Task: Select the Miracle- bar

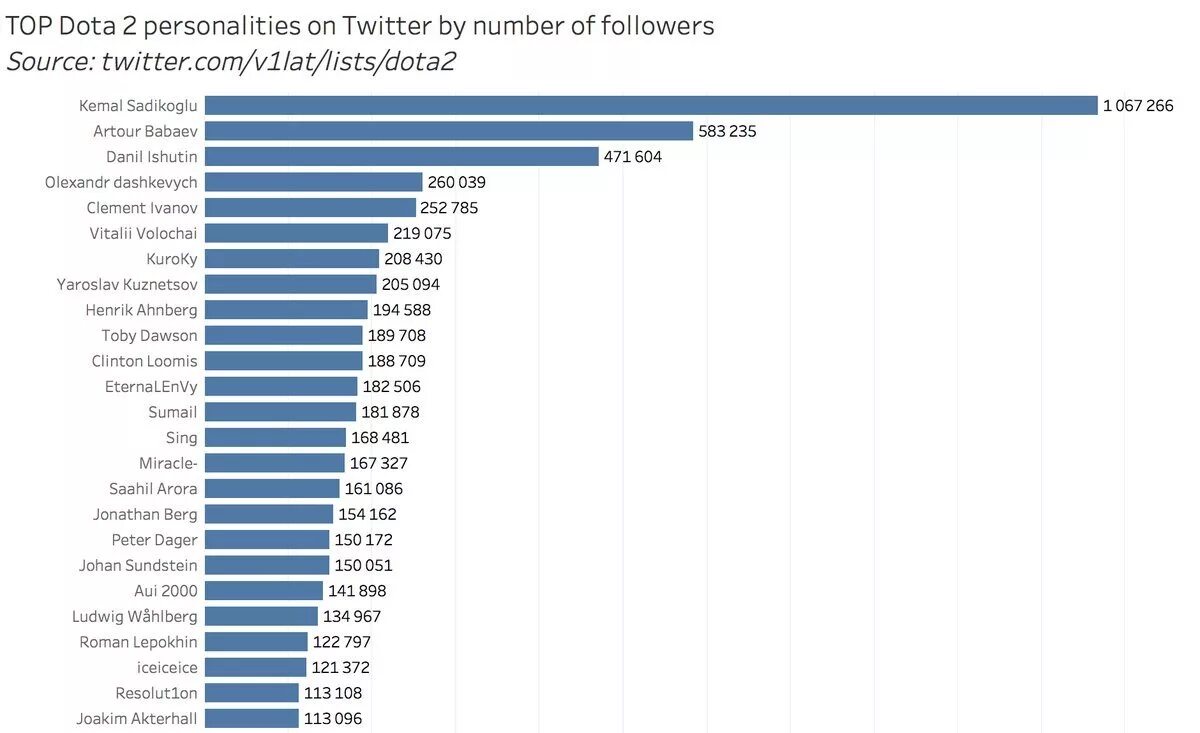Action: coord(275,463)
